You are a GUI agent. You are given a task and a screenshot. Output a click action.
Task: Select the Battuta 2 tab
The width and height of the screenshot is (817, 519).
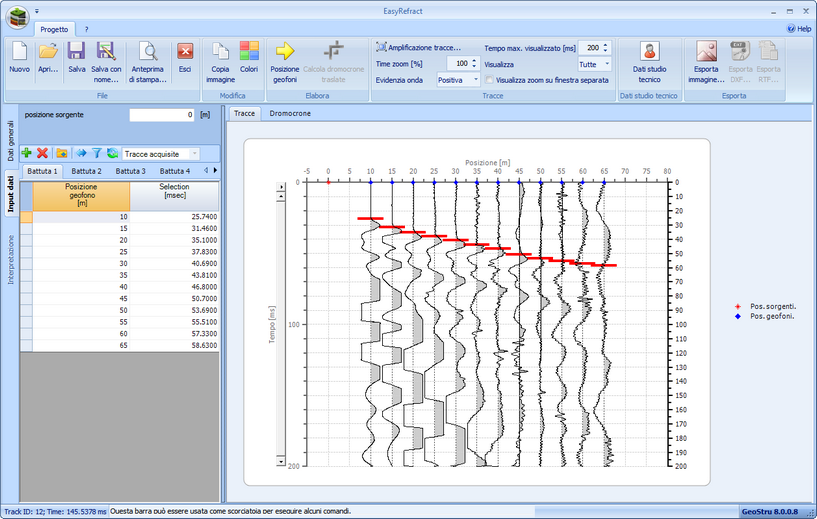click(x=87, y=171)
